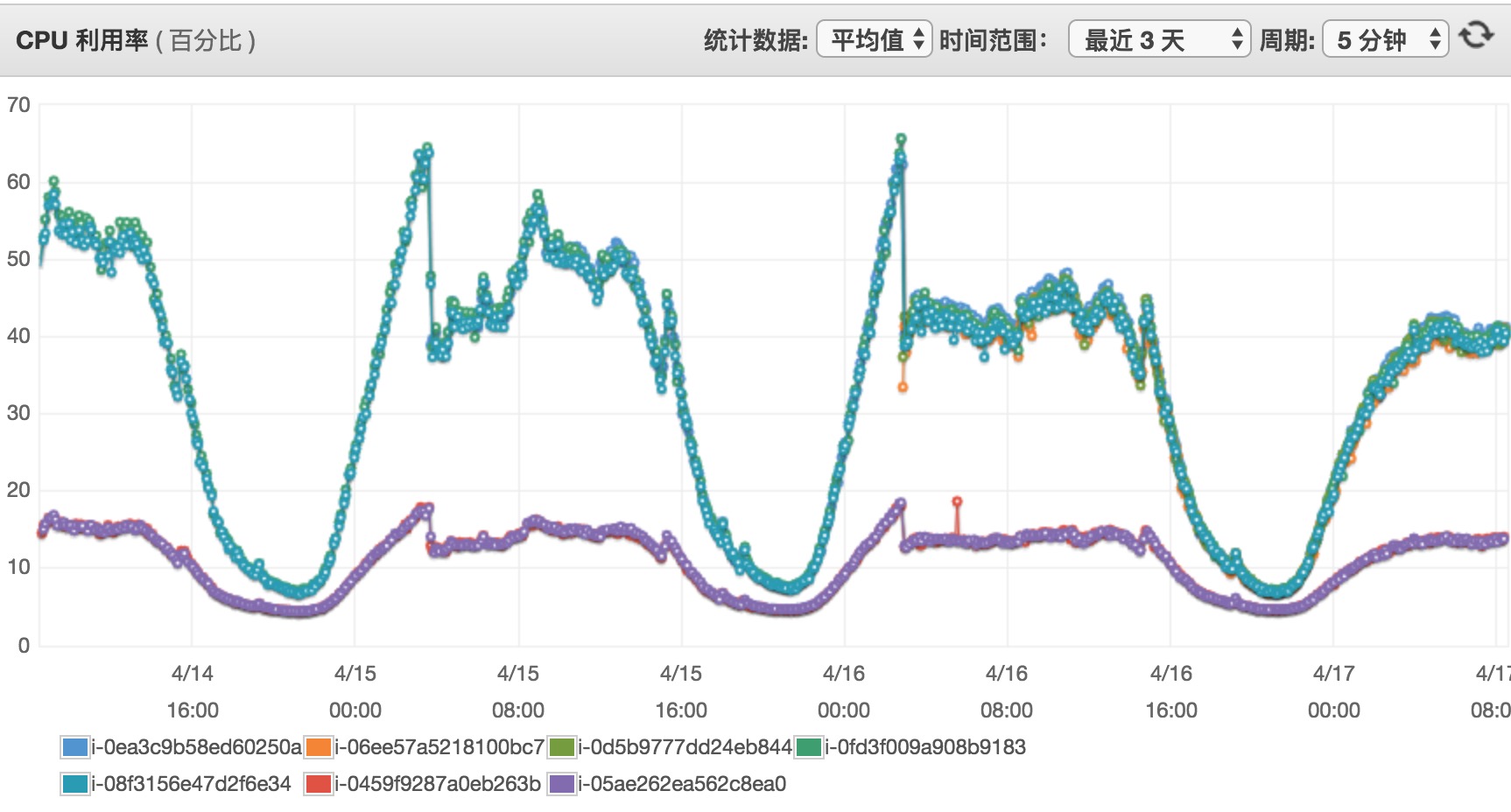Image resolution: width=1511 pixels, height=812 pixels.
Task: Toggle olive swatch for i-0d5b9777dd24eb844
Action: click(561, 747)
